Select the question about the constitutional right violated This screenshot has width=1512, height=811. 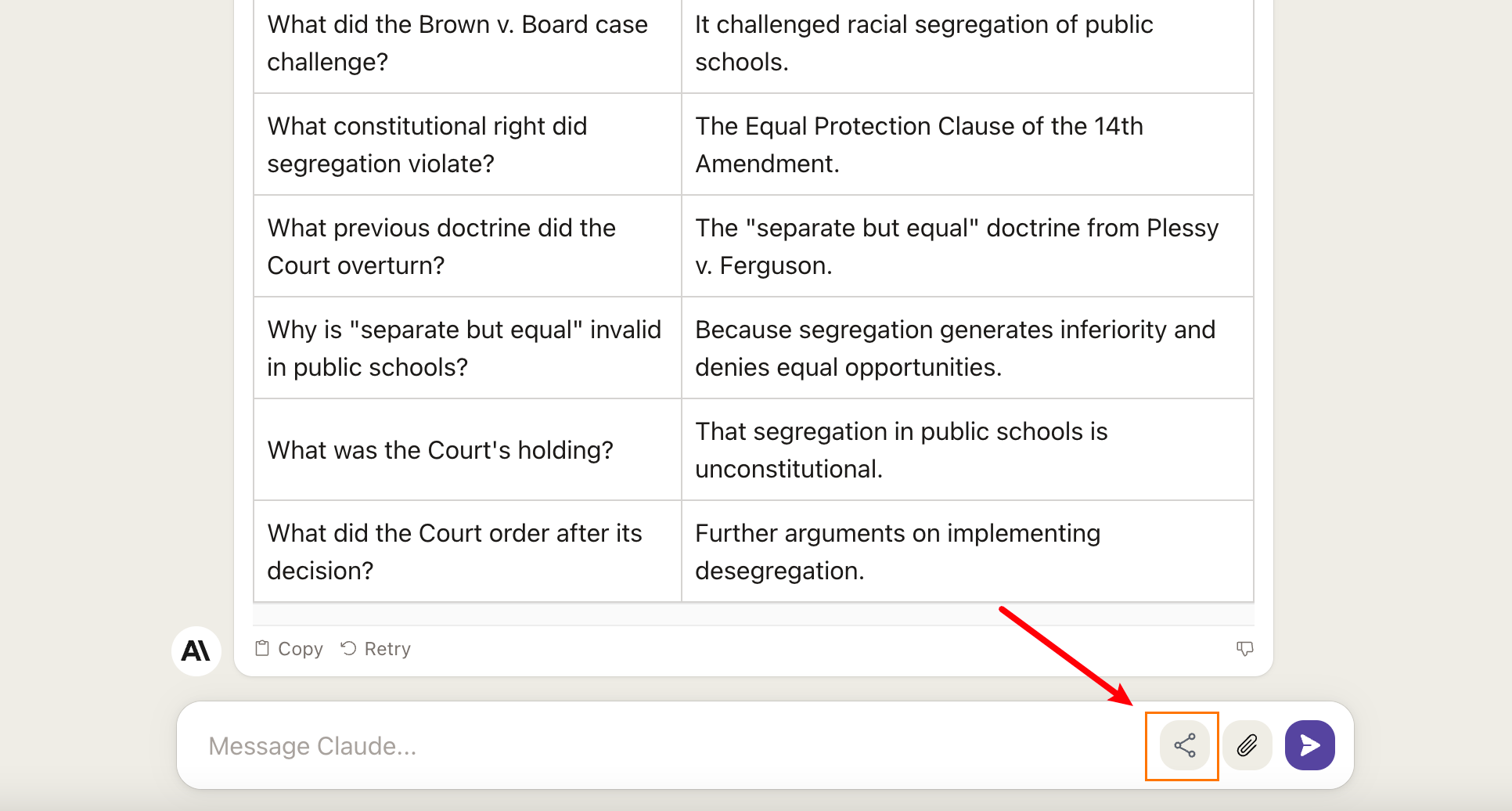coord(467,145)
